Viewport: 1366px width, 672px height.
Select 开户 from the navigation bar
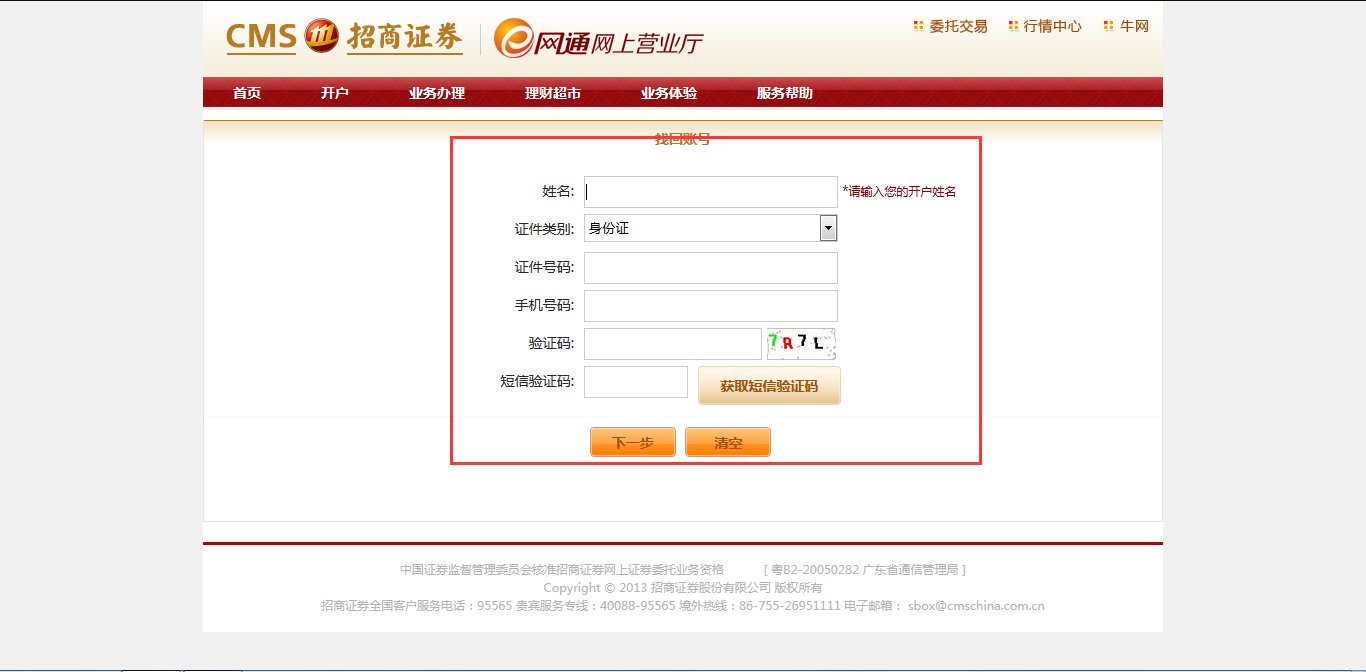coord(335,92)
